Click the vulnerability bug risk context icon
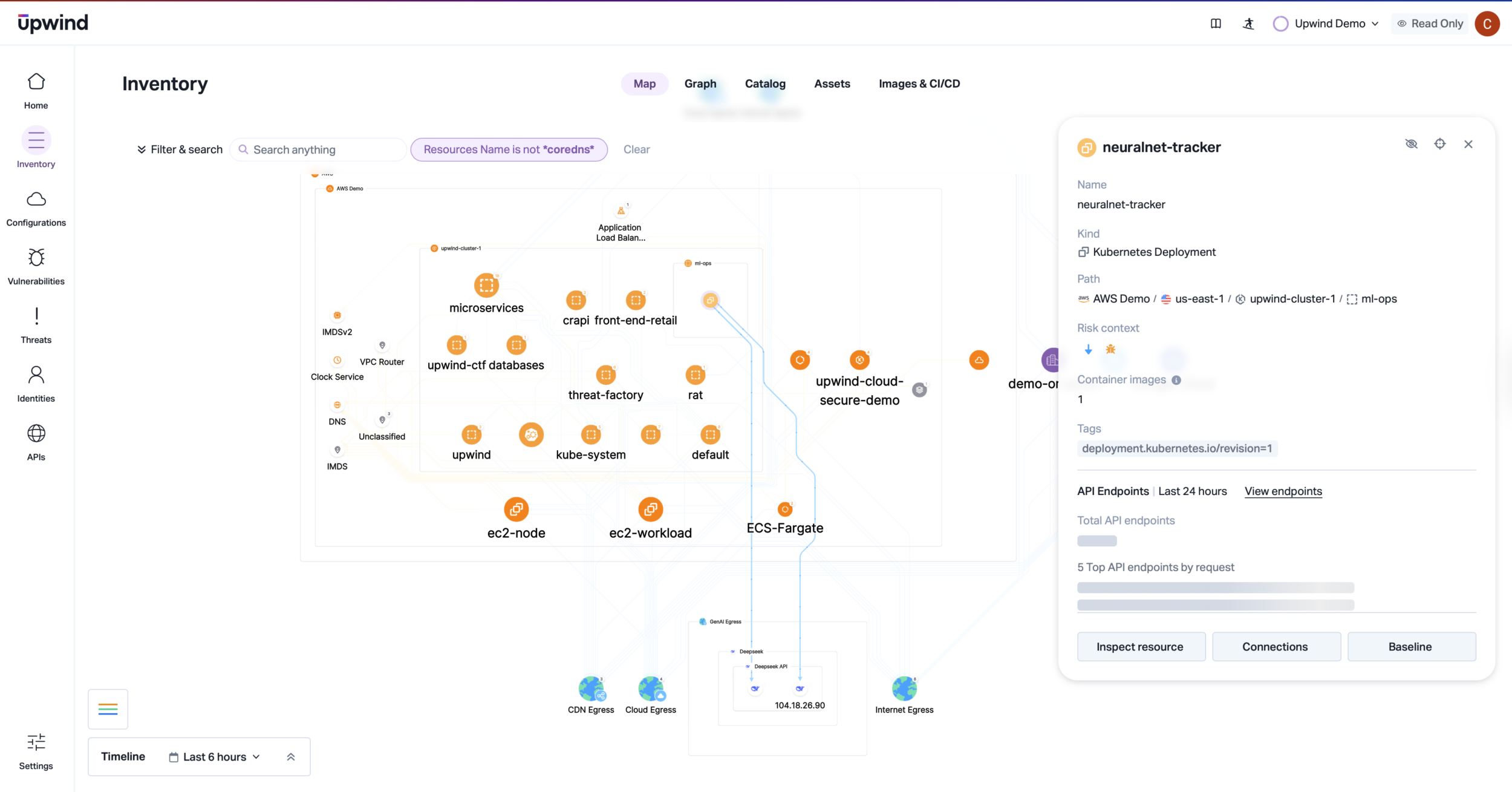 click(1110, 349)
